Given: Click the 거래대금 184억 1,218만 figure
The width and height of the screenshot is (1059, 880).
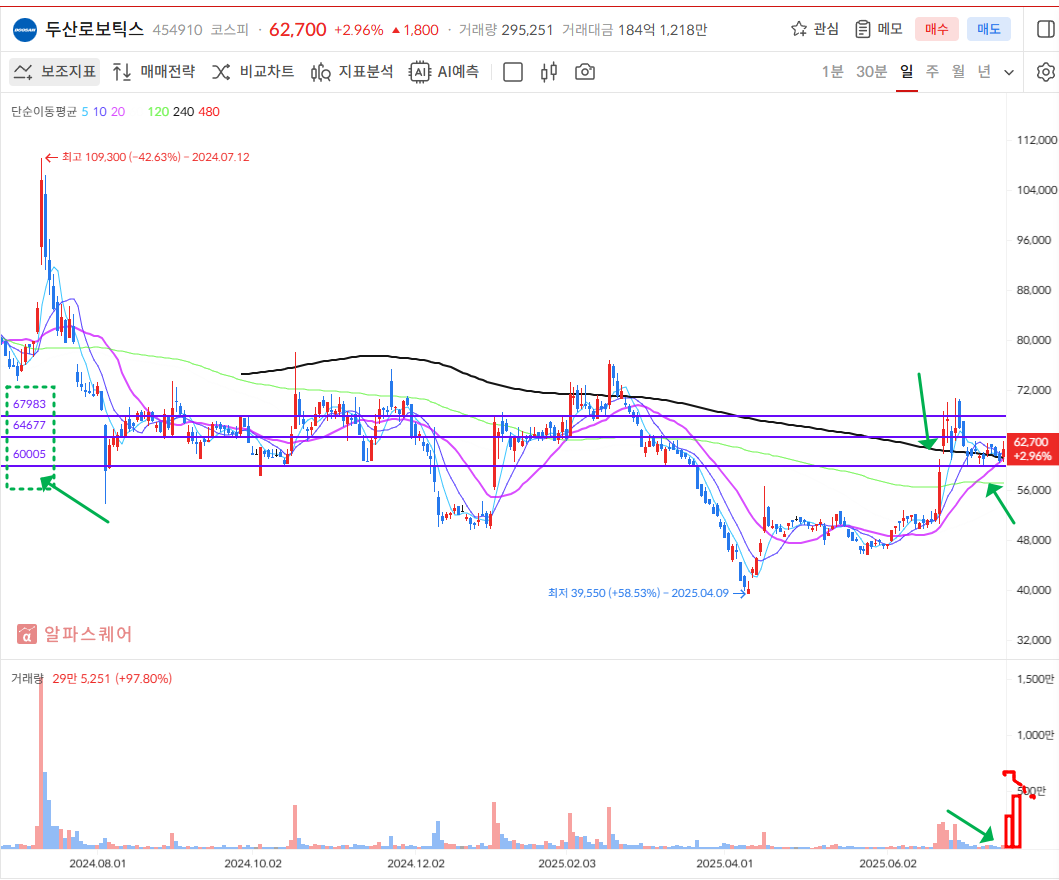Looking at the screenshot, I should 635,30.
